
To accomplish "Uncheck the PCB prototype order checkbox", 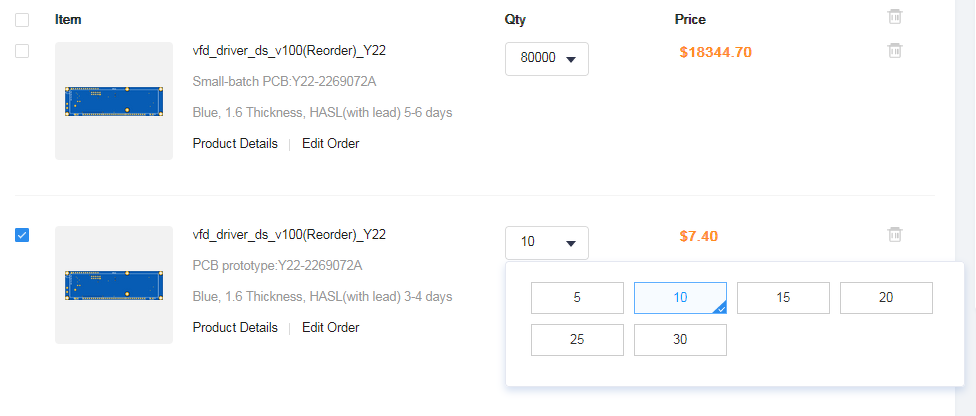I will click(x=22, y=235).
